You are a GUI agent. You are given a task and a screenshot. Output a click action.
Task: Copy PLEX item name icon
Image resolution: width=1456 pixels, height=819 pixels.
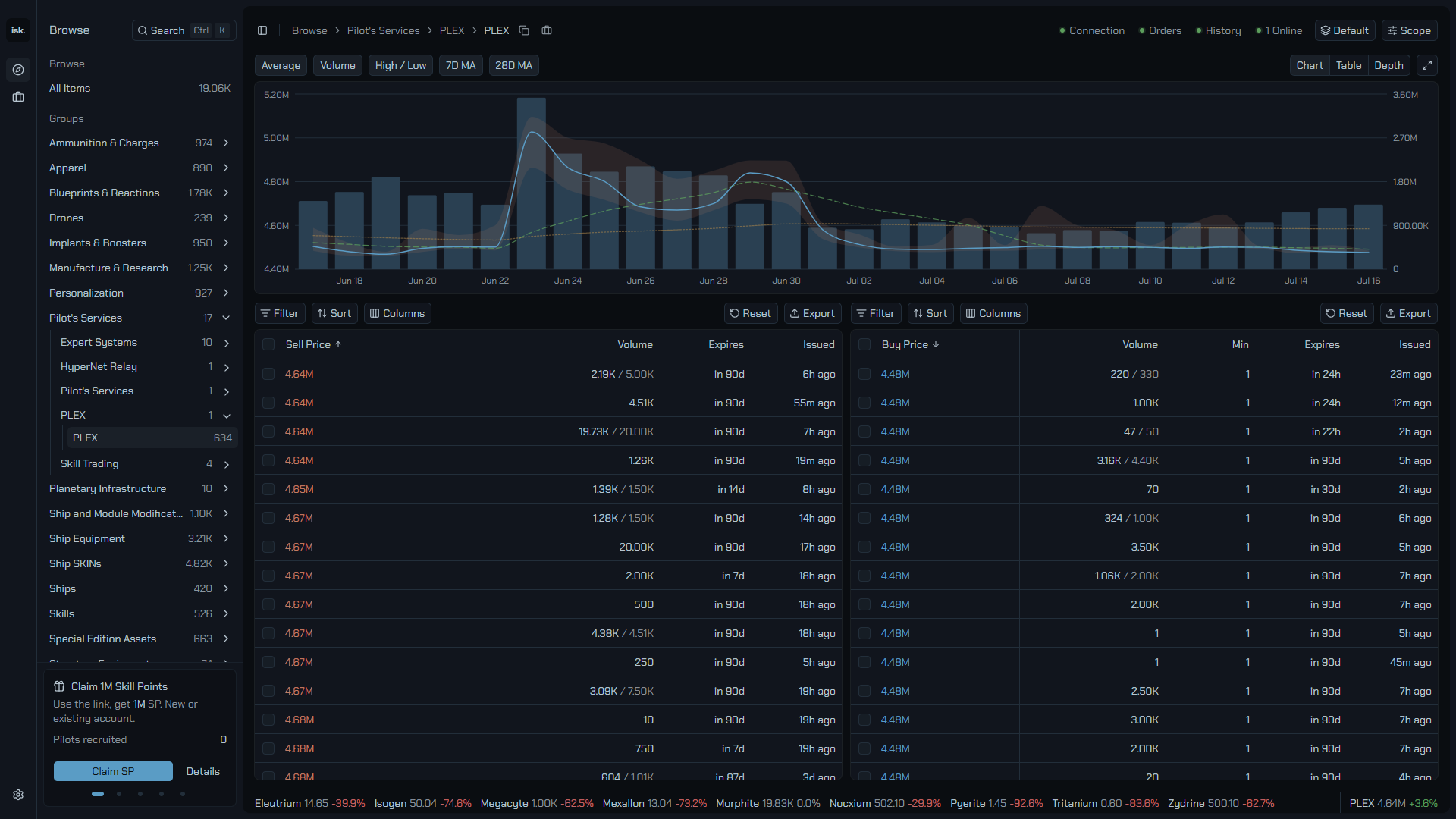click(x=524, y=30)
